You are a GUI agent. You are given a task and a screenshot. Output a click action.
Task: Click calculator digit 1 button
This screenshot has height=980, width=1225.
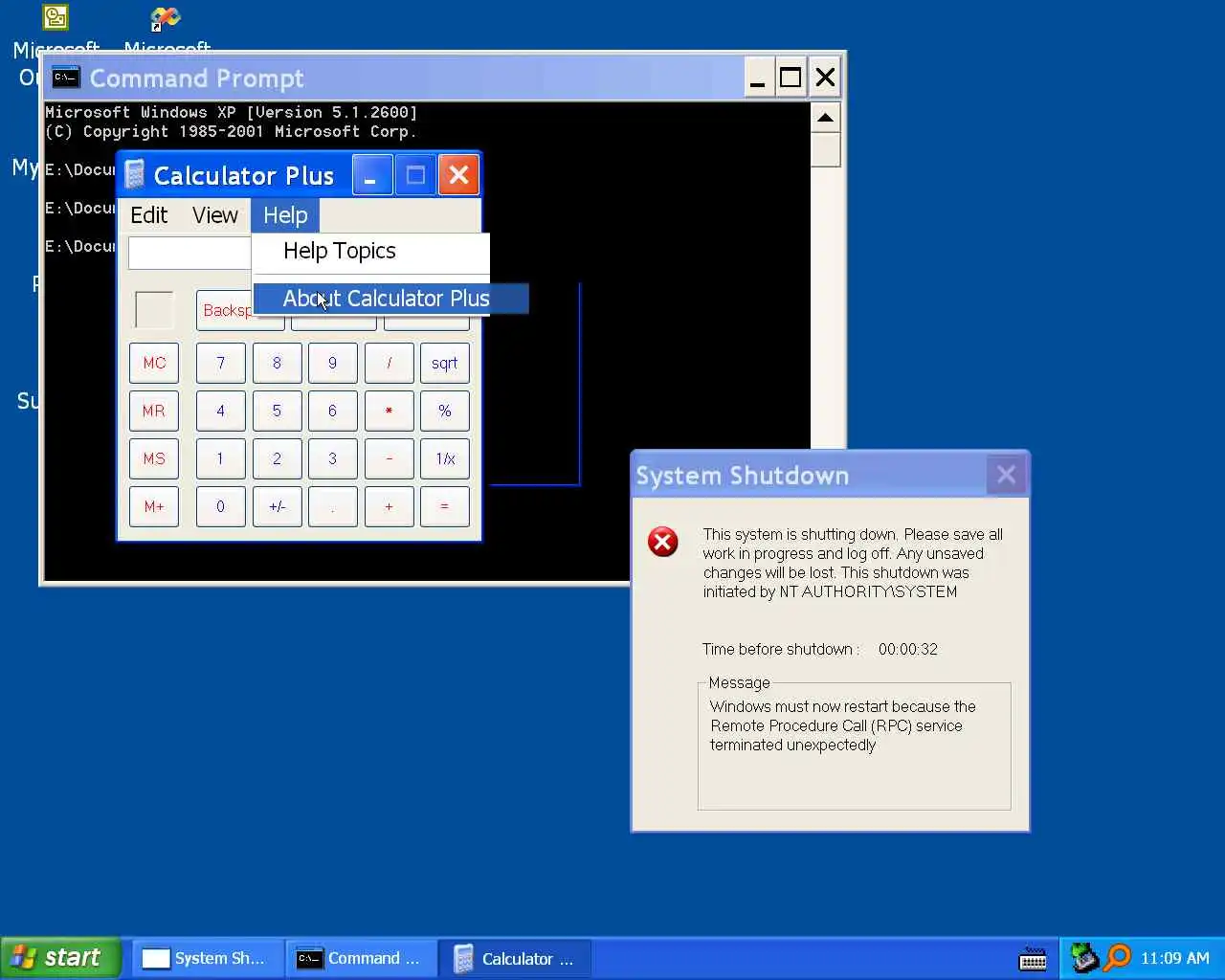tap(220, 458)
